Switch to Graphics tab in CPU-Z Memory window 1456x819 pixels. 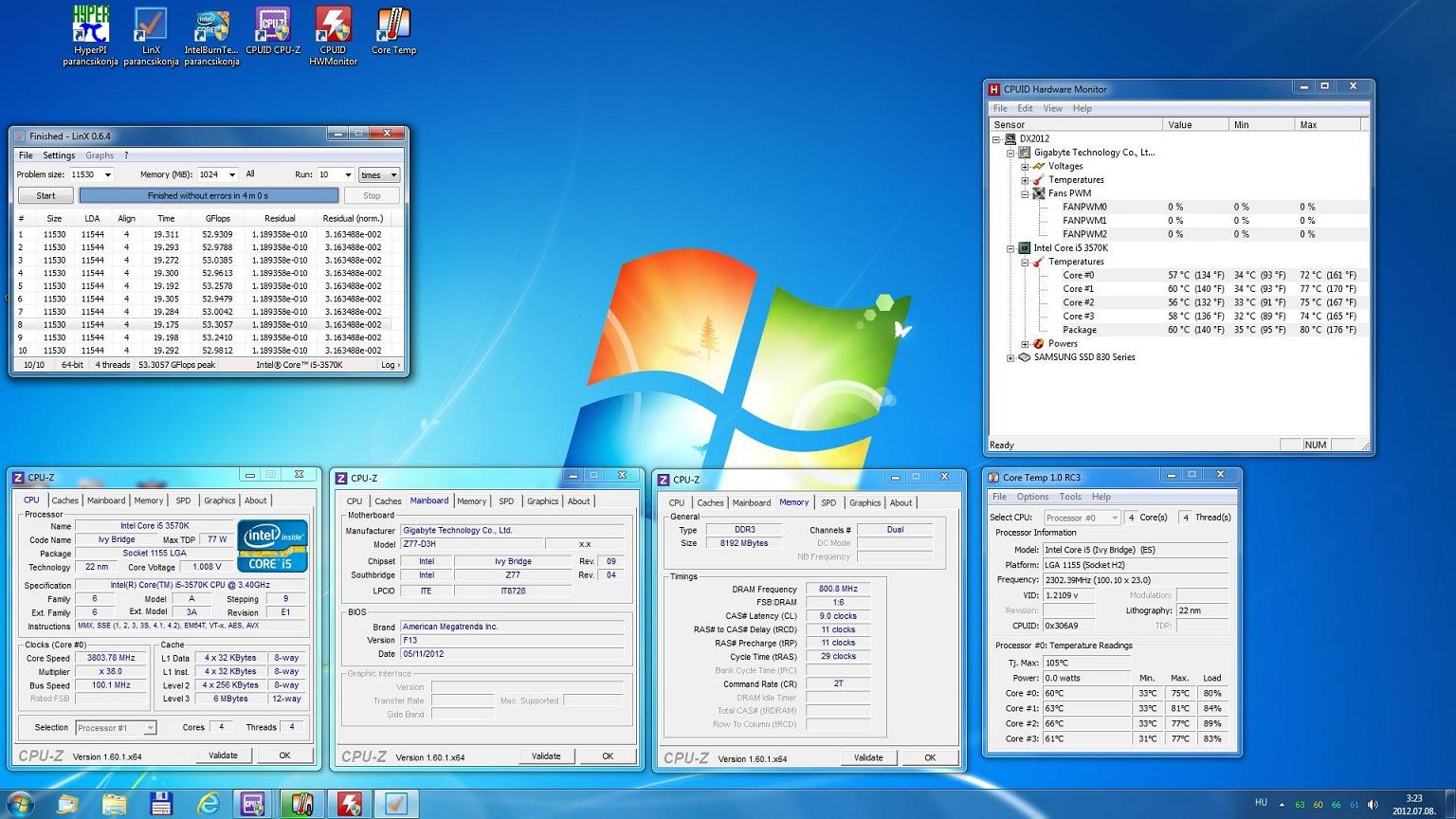pyautogui.click(x=864, y=503)
